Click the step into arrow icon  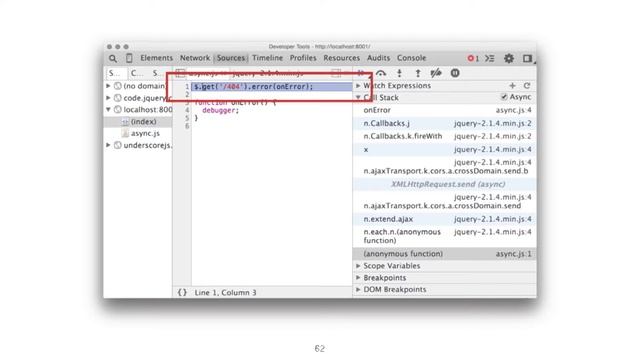tap(399, 73)
